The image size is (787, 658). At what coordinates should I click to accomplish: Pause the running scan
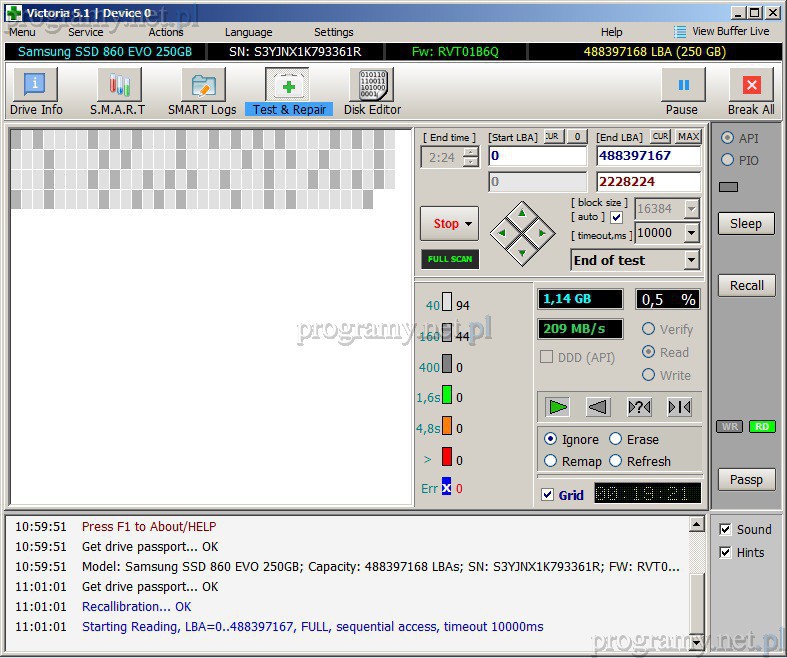[682, 92]
